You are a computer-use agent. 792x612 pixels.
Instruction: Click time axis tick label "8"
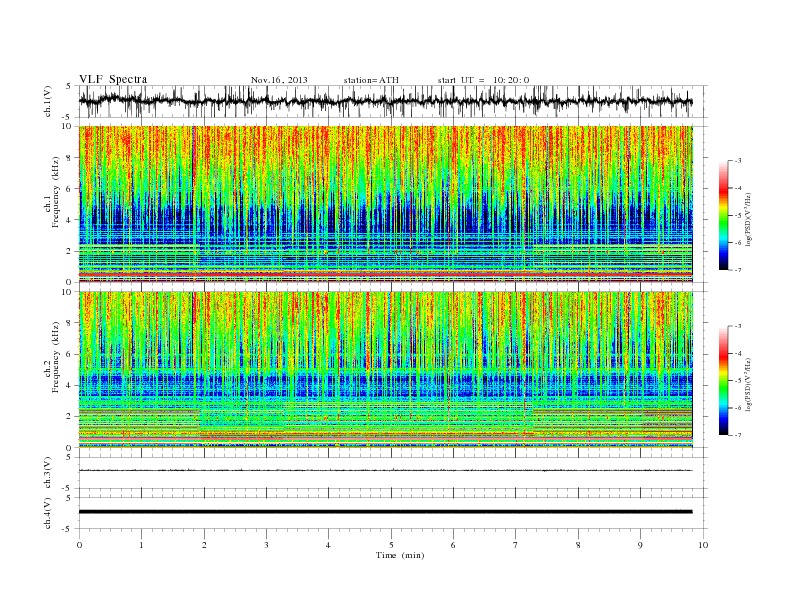click(578, 545)
